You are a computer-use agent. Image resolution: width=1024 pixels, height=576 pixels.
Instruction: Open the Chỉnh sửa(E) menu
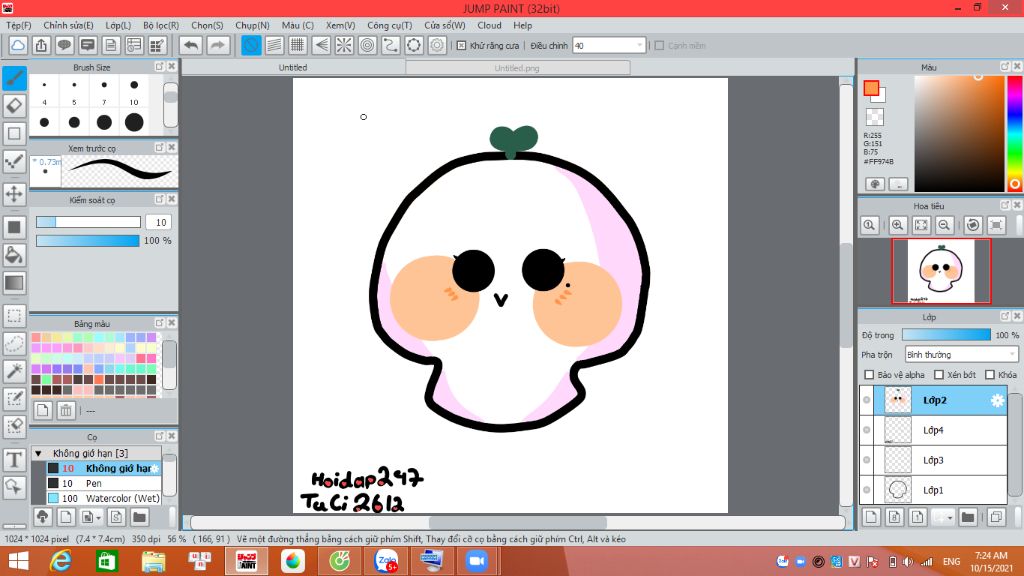[69, 25]
